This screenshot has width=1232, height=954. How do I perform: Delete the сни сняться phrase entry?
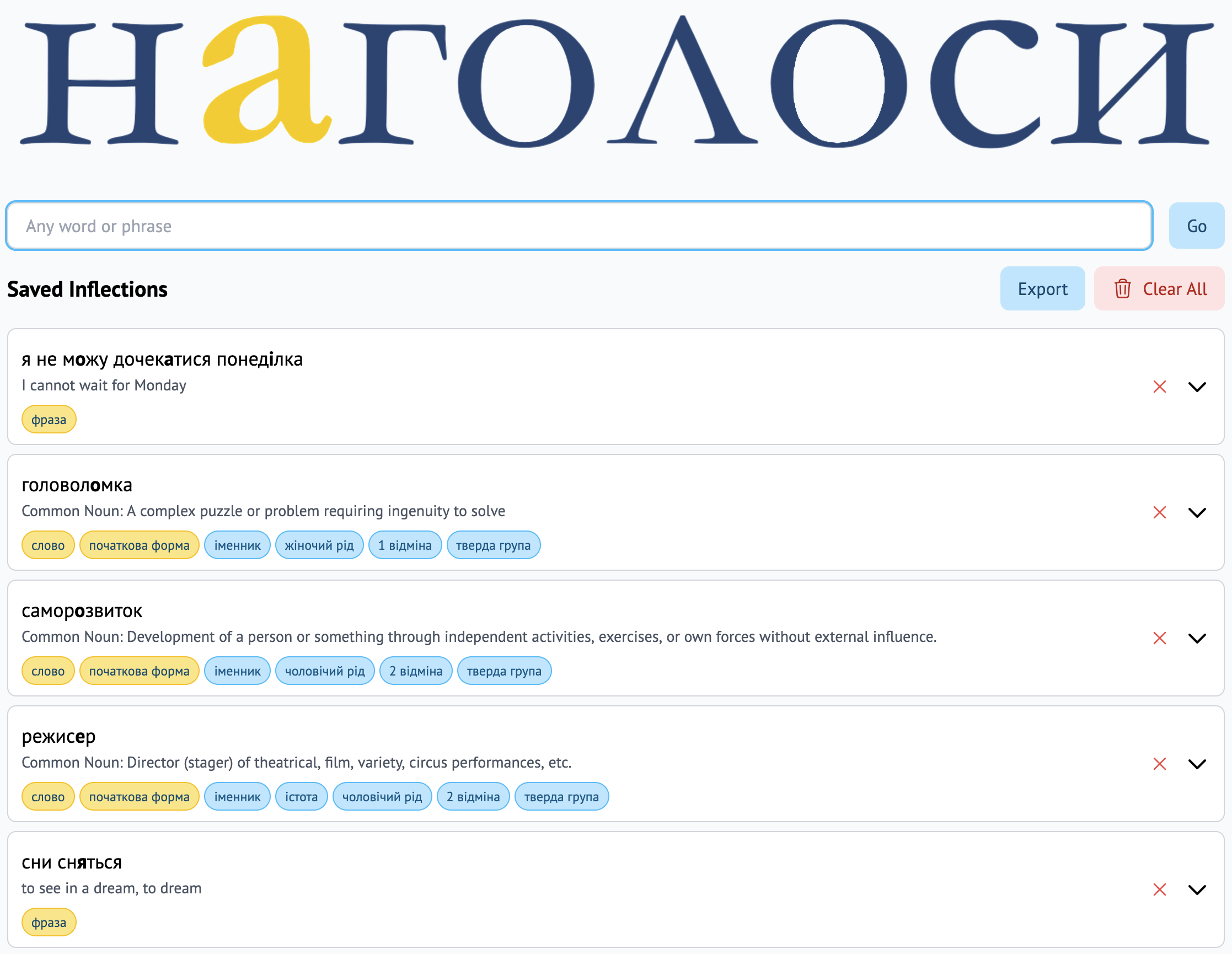click(x=1159, y=889)
